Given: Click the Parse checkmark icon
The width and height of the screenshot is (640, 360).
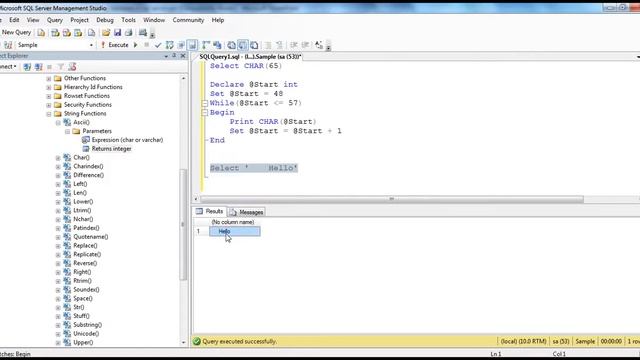Looking at the screenshot, I should point(158,45).
